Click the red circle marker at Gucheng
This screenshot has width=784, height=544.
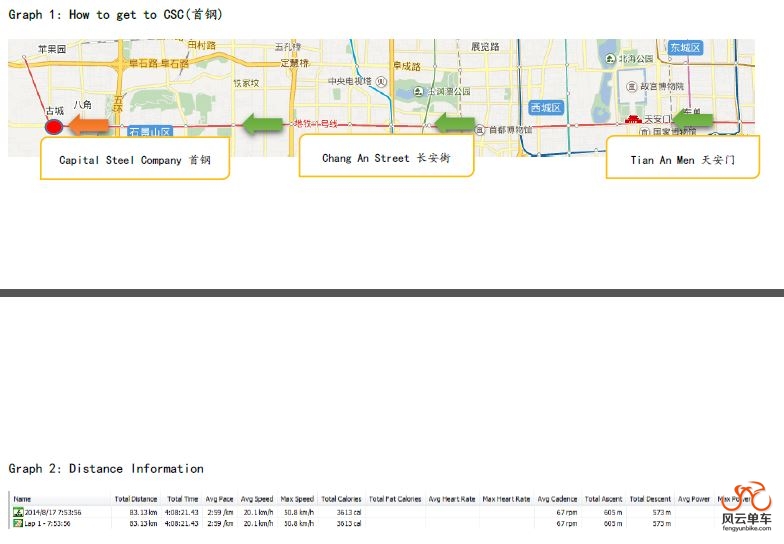click(54, 126)
